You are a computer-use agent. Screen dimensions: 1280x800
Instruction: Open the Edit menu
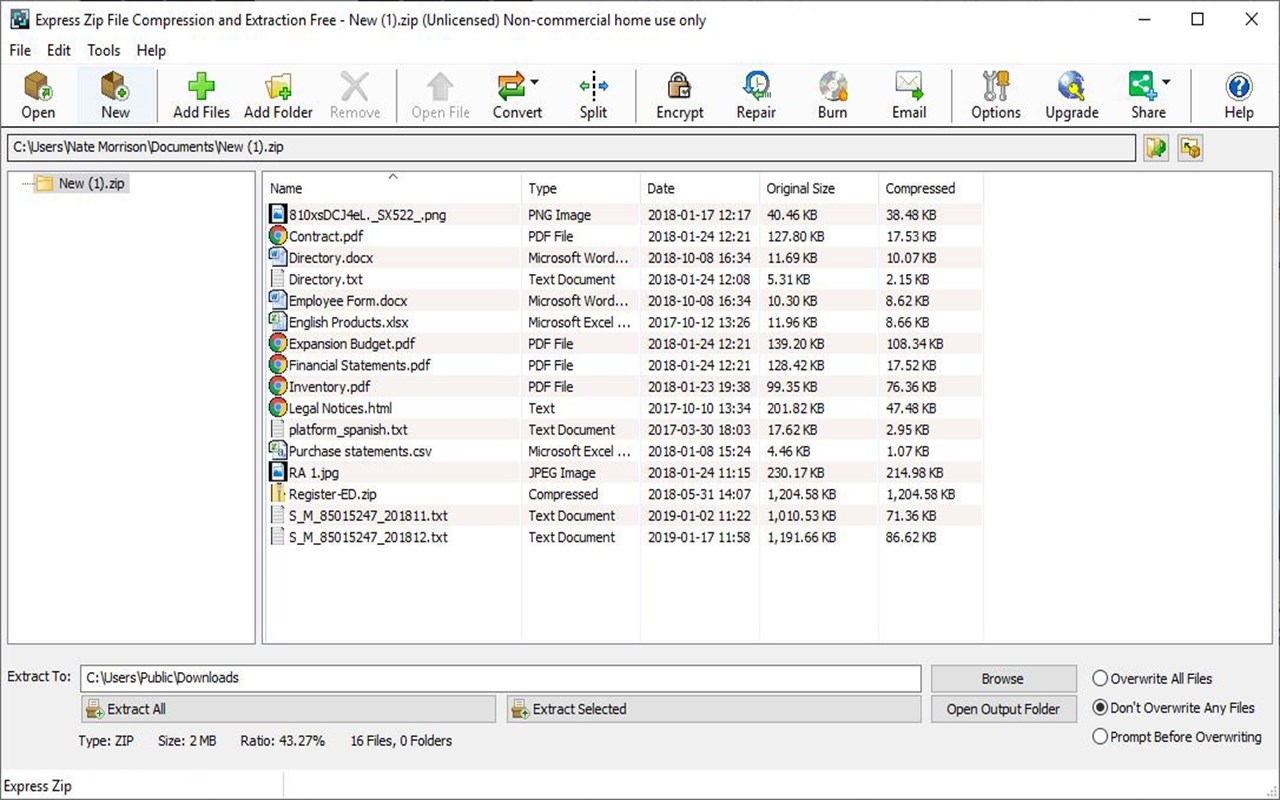coord(58,50)
